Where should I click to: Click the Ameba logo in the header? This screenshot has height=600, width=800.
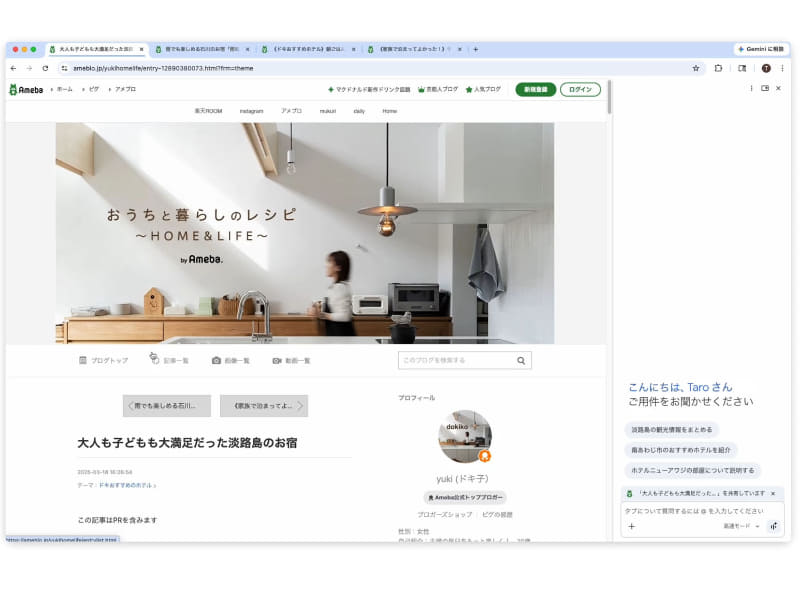[x=27, y=88]
